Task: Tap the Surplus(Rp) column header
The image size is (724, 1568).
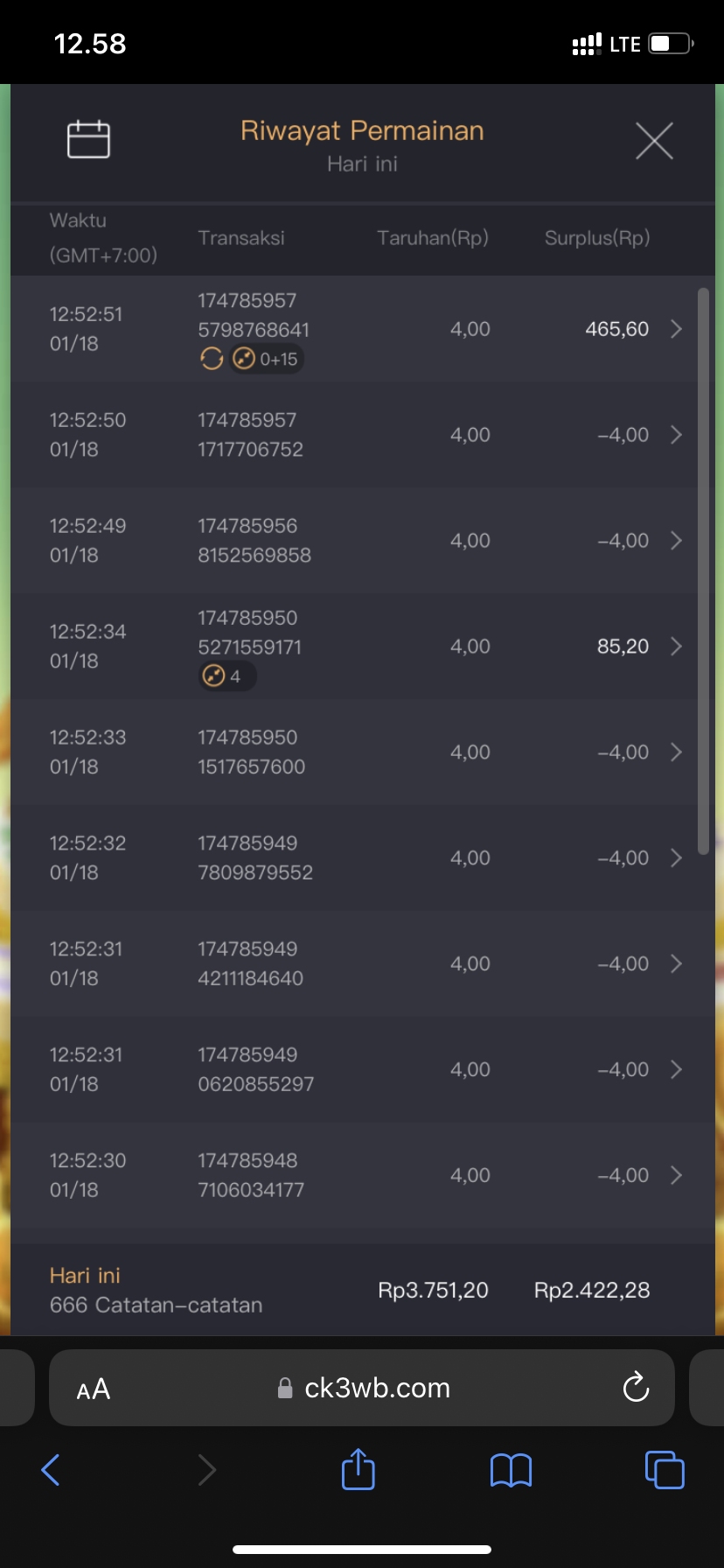Action: tap(597, 238)
